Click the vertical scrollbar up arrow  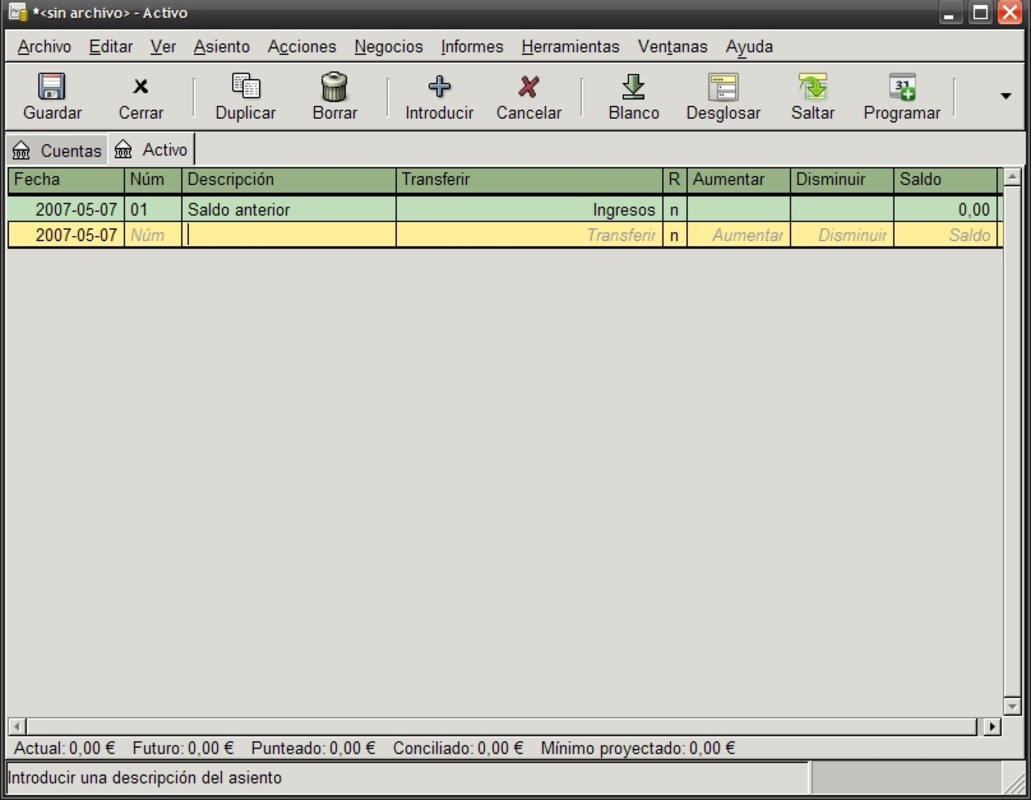click(x=1012, y=176)
